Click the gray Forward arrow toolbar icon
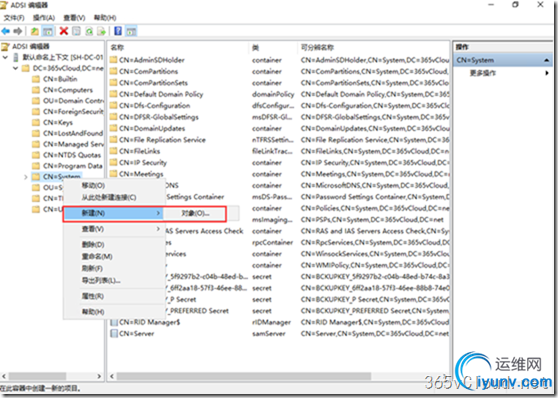The width and height of the screenshot is (558, 398). click(18, 31)
